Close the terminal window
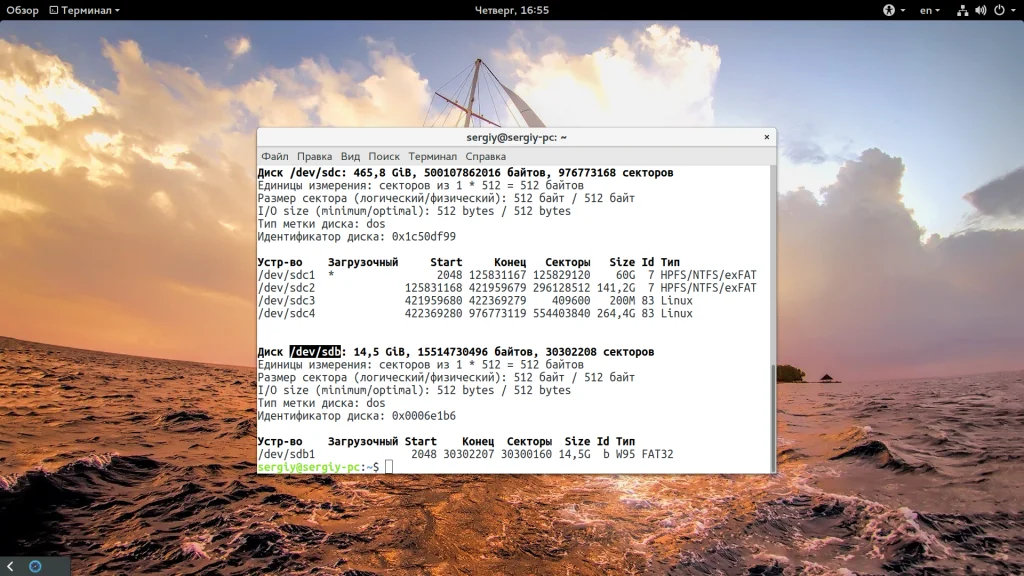This screenshot has width=1024, height=576. [x=766, y=137]
